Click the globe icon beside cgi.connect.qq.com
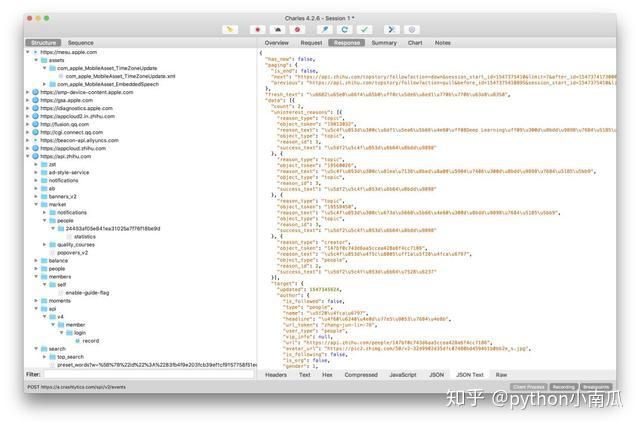The height and width of the screenshot is (427, 640). (36, 132)
